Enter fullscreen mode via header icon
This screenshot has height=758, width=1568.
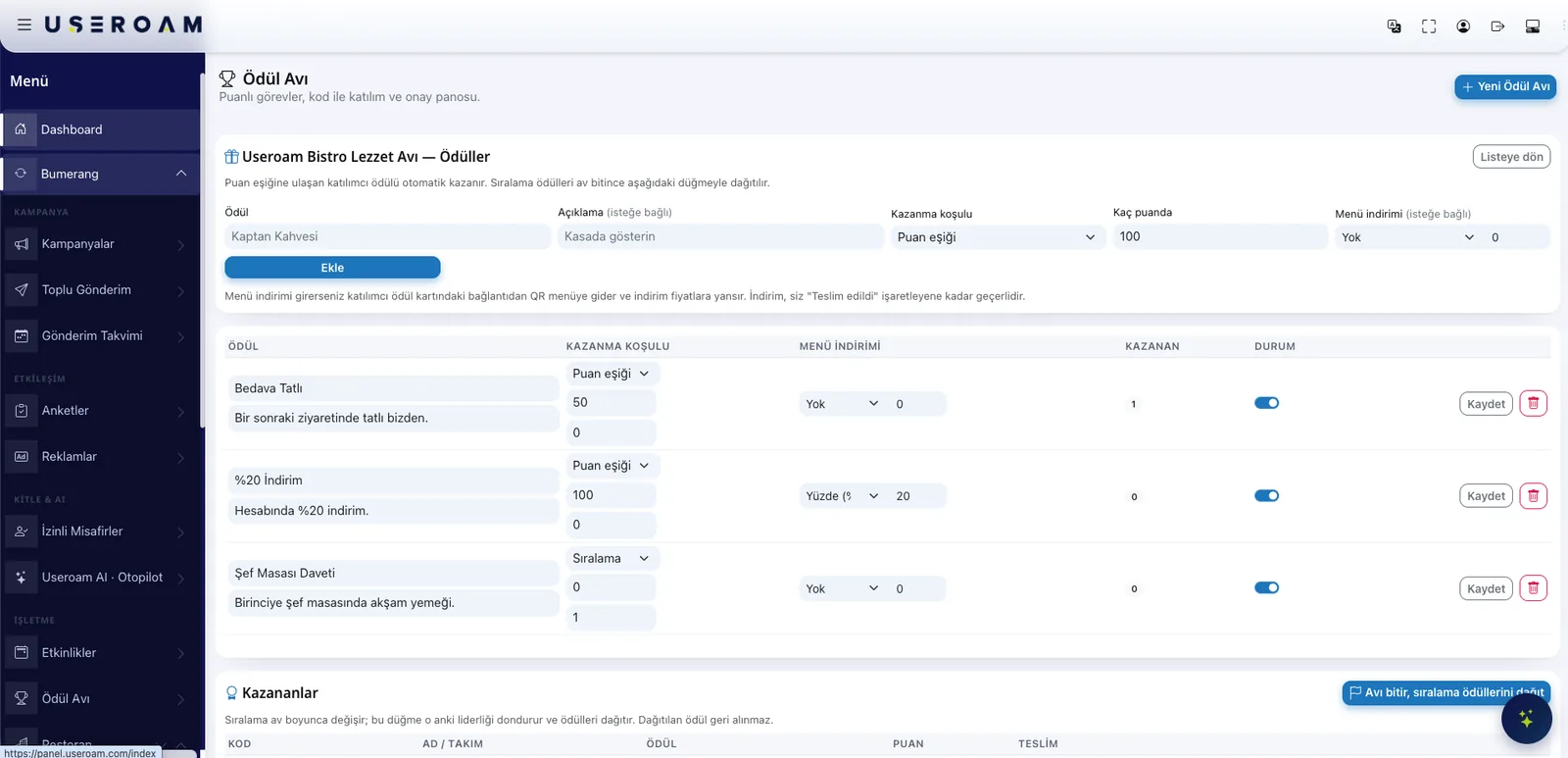point(1429,26)
